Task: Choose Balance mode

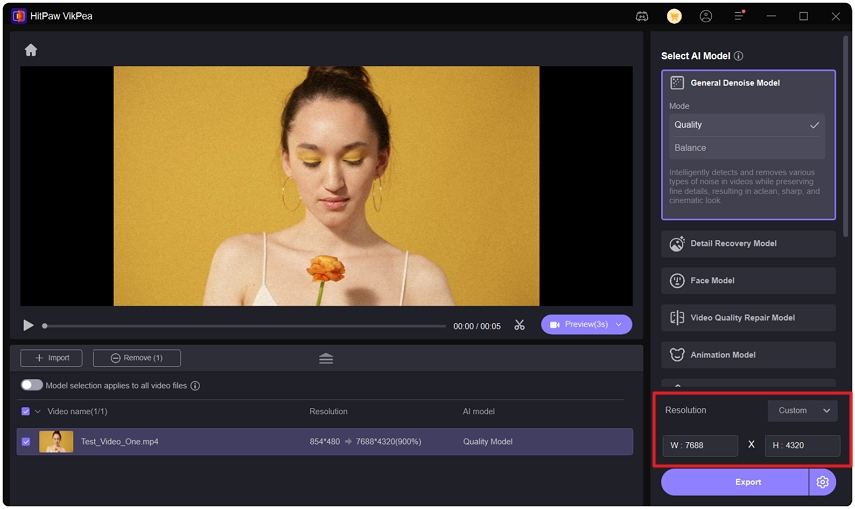Action: tap(747, 148)
